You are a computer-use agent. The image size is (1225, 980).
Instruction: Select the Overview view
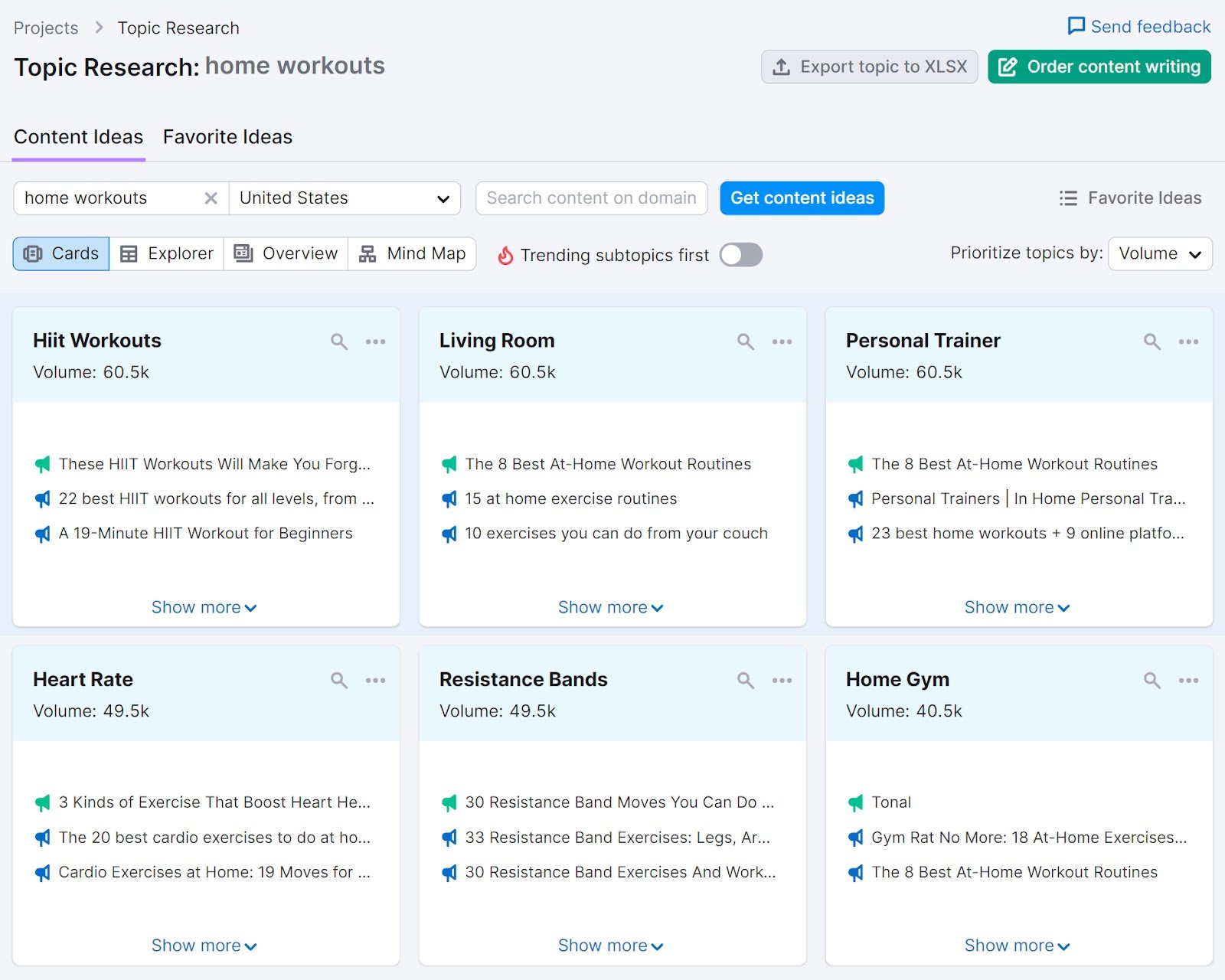pos(285,253)
